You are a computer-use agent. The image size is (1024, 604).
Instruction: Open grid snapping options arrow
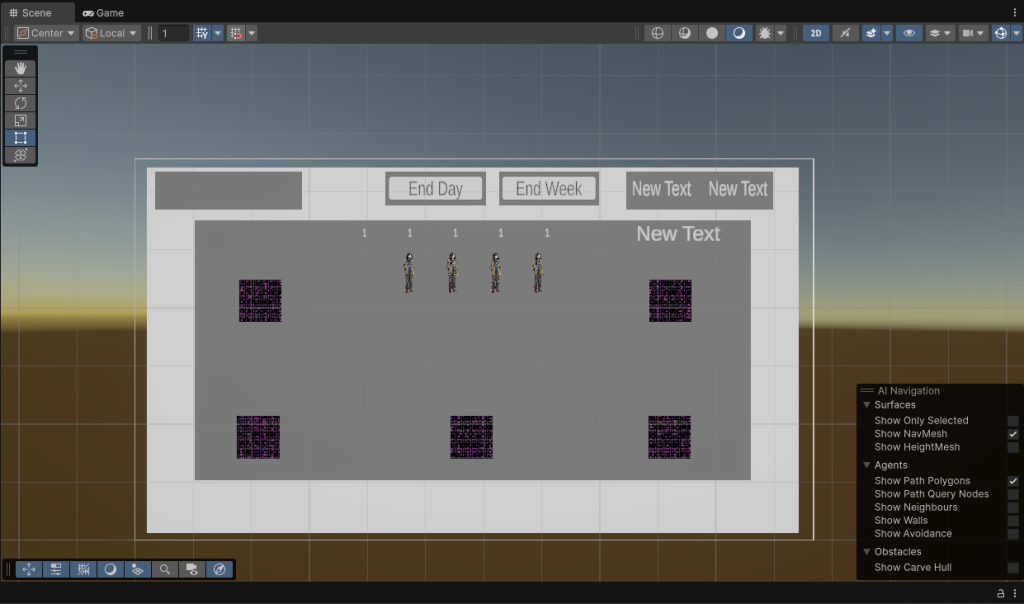pos(251,33)
